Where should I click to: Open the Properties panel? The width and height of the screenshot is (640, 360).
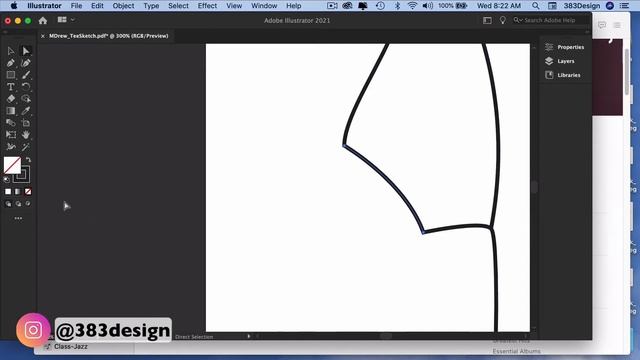[565, 47]
